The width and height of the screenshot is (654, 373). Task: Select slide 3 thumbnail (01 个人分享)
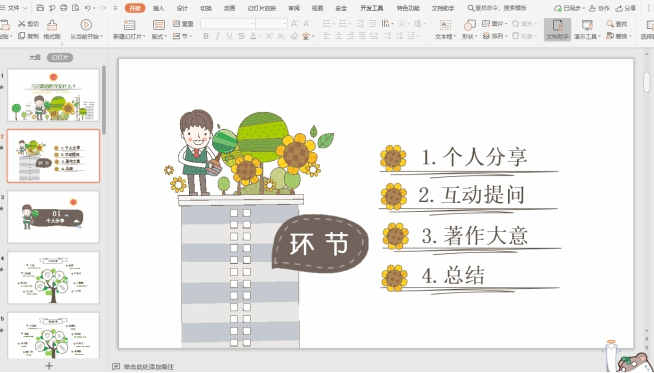pos(53,217)
